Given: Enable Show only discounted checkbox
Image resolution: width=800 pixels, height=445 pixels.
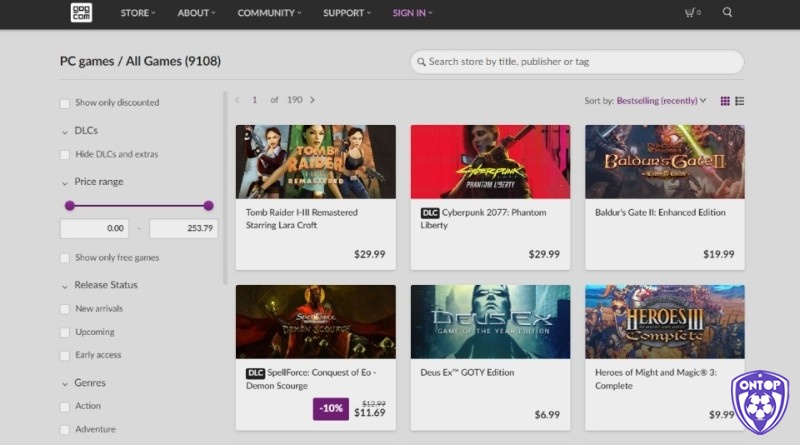Looking at the screenshot, I should click(65, 104).
